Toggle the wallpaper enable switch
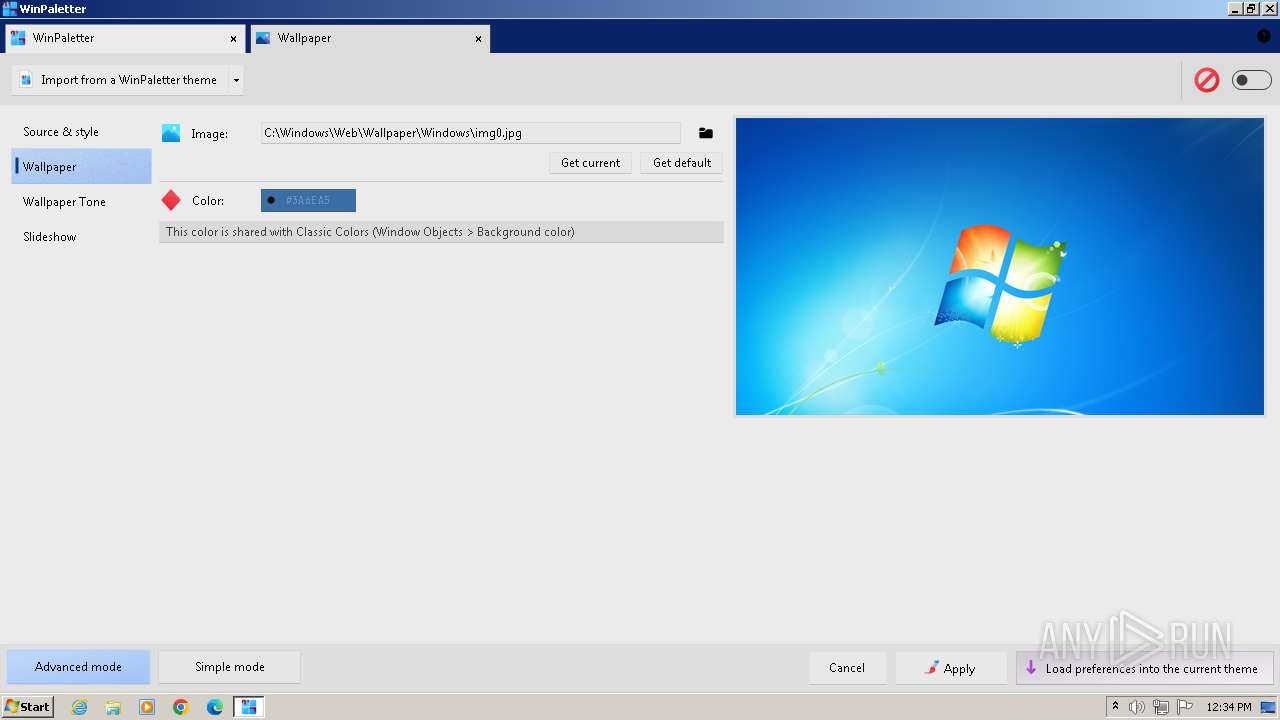This screenshot has height=720, width=1280. [x=1251, y=80]
